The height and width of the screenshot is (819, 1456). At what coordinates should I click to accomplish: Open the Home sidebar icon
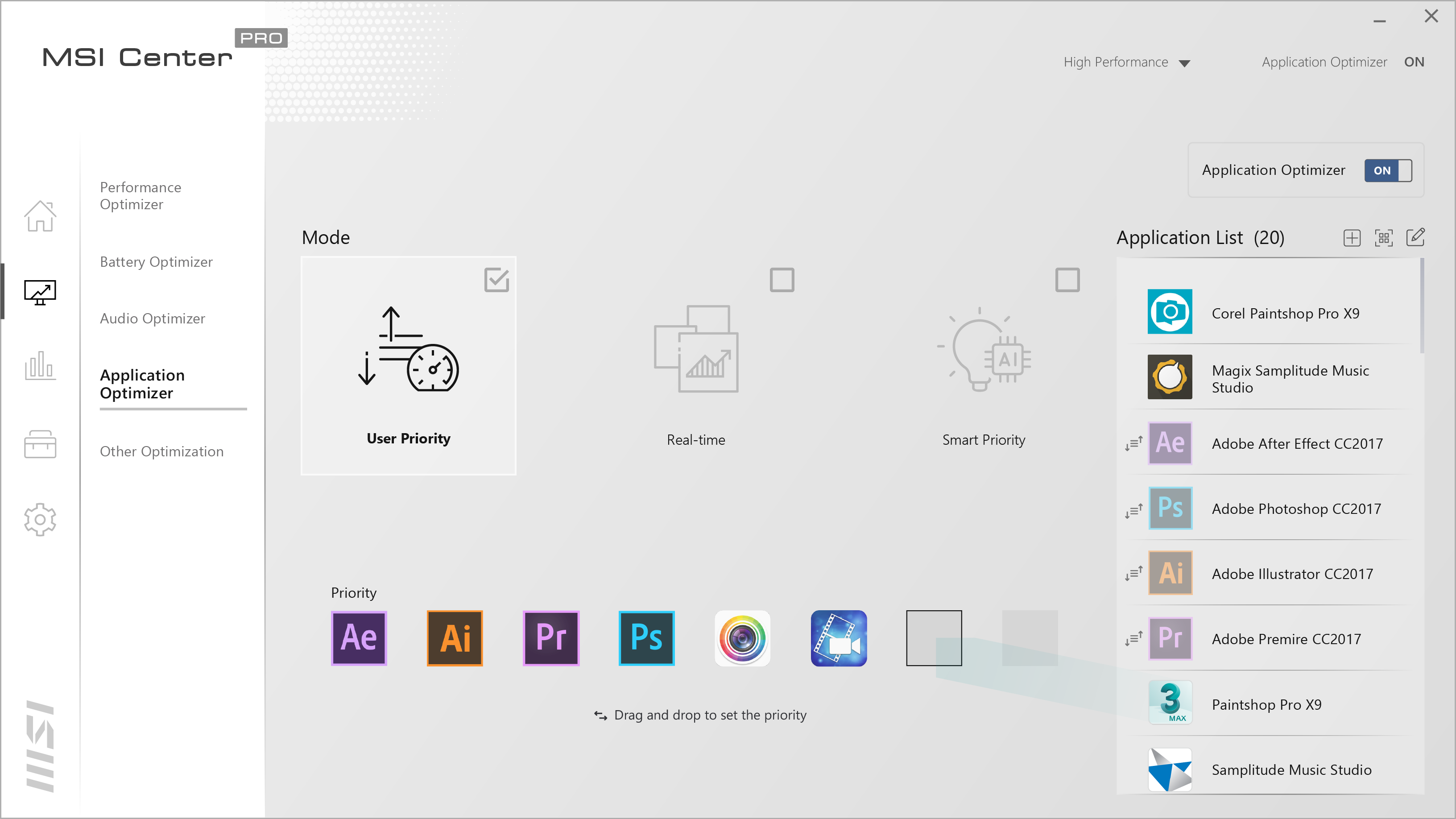click(40, 216)
